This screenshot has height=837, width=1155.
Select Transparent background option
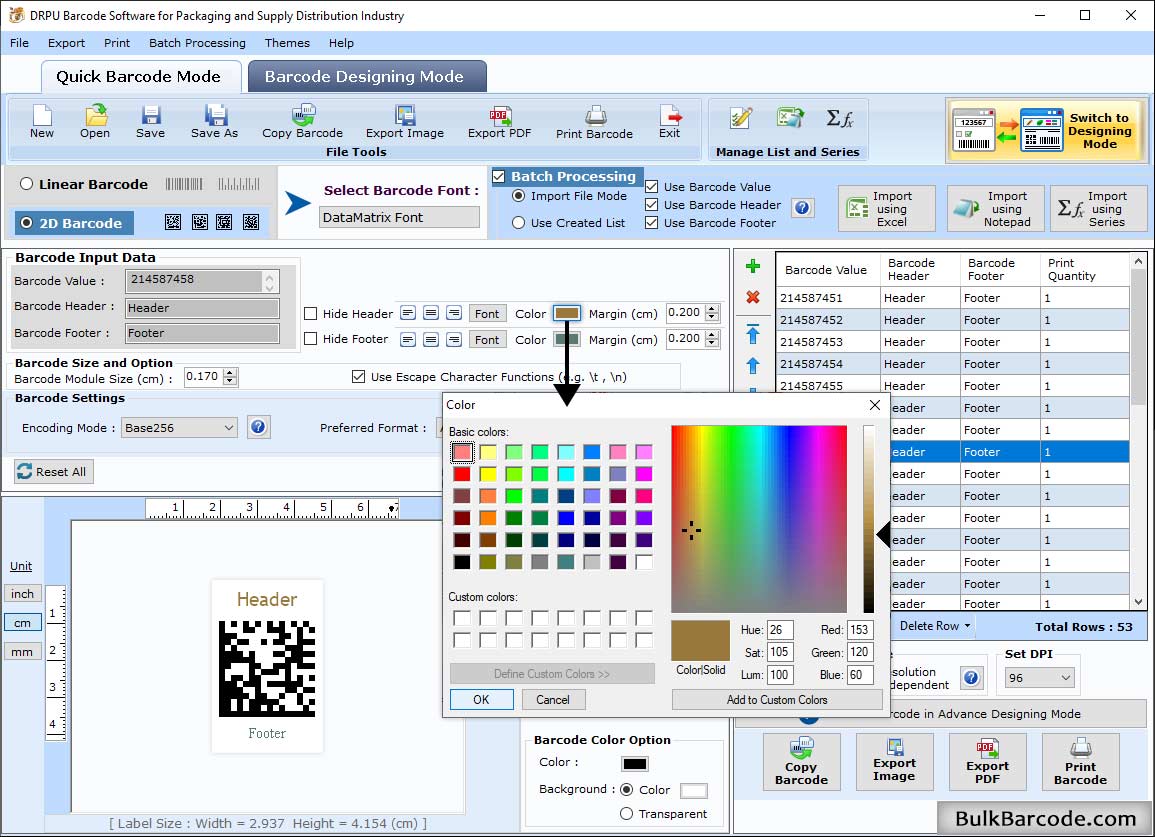(626, 813)
